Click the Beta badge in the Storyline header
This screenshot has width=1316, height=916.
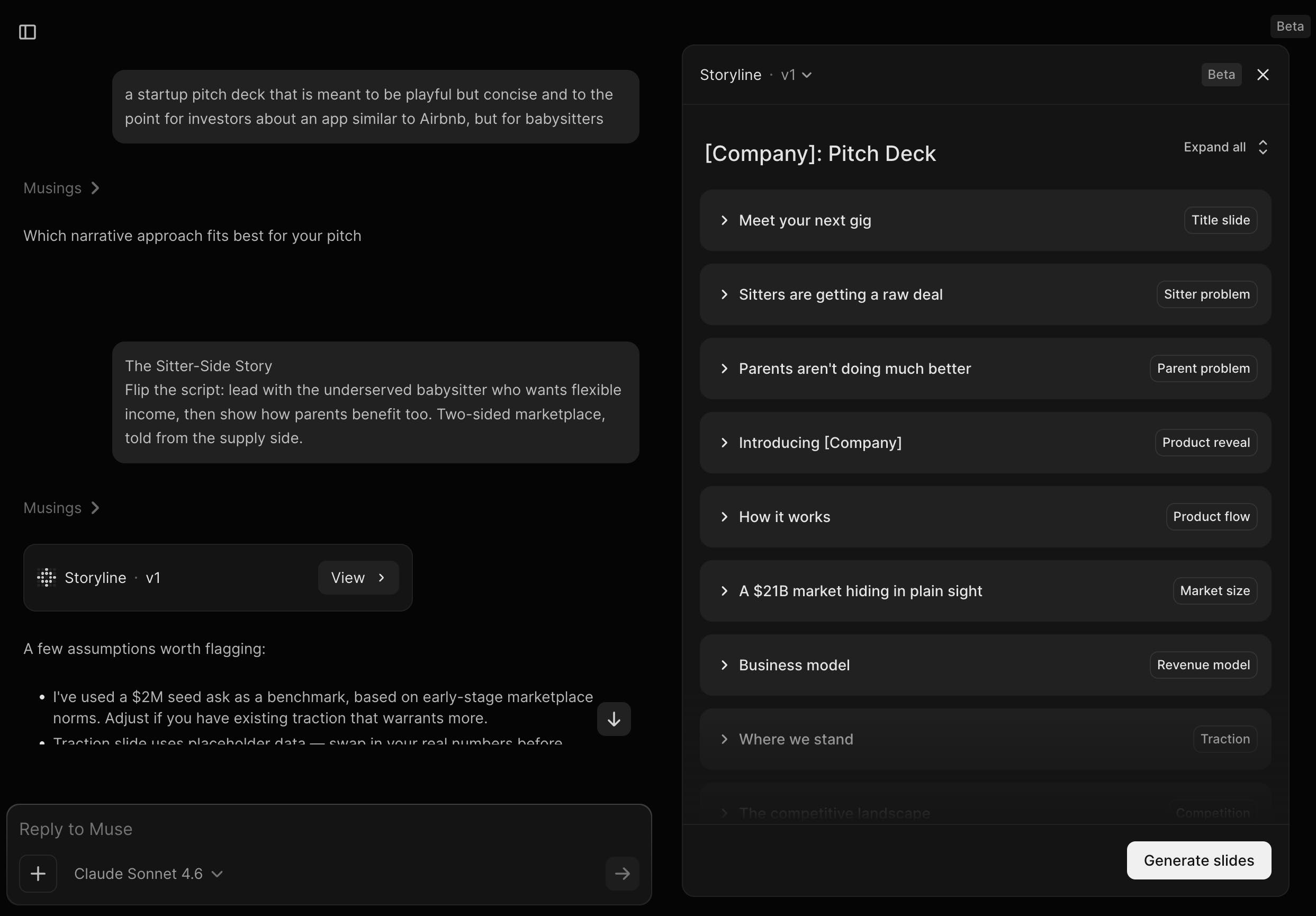1221,75
